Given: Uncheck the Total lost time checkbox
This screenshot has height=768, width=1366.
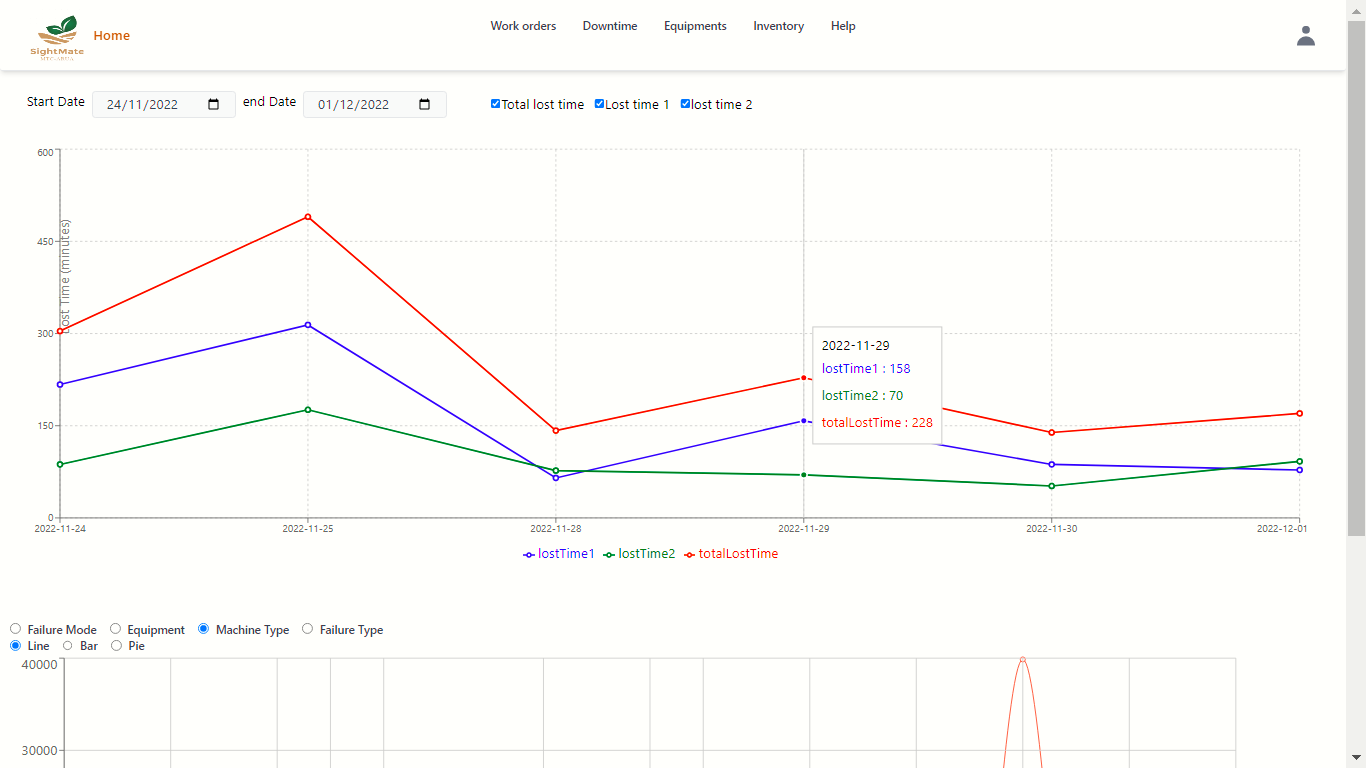Looking at the screenshot, I should click(495, 104).
